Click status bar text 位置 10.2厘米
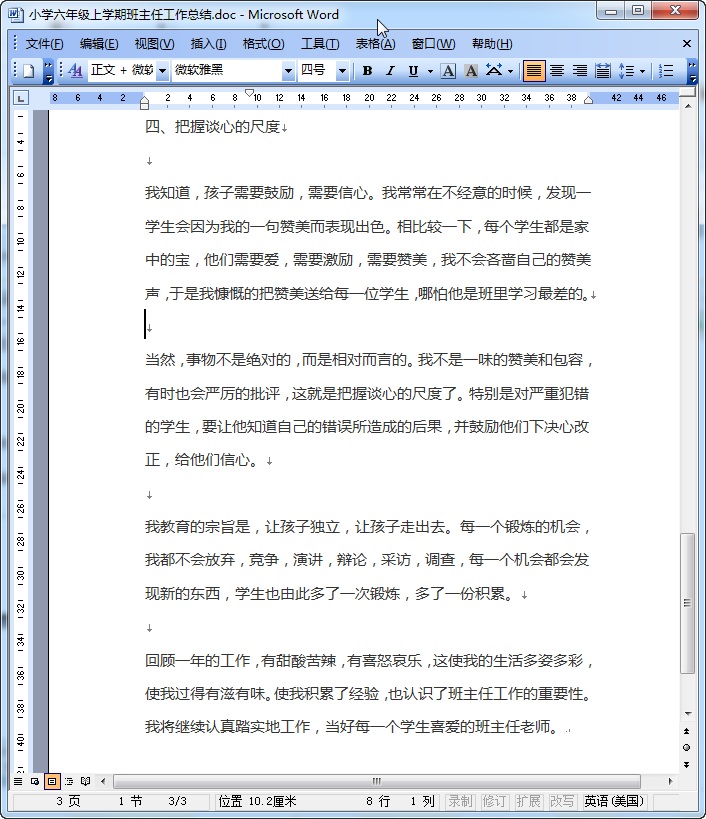This screenshot has width=706, height=819. (257, 801)
